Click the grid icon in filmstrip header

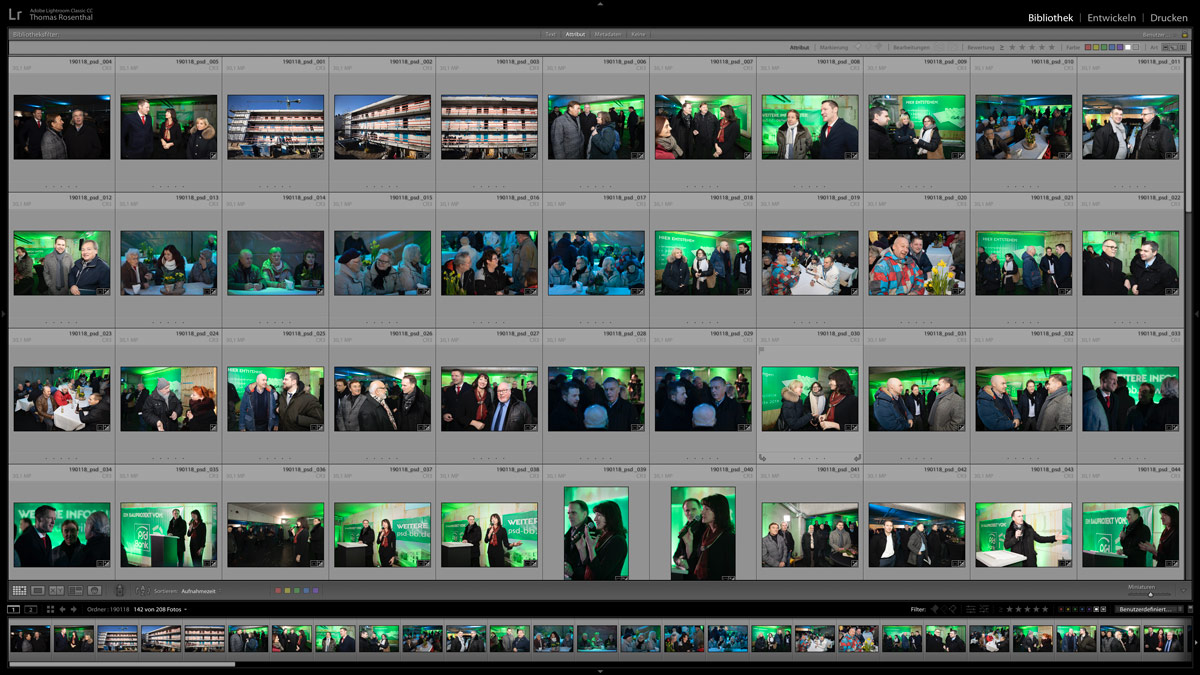point(50,609)
